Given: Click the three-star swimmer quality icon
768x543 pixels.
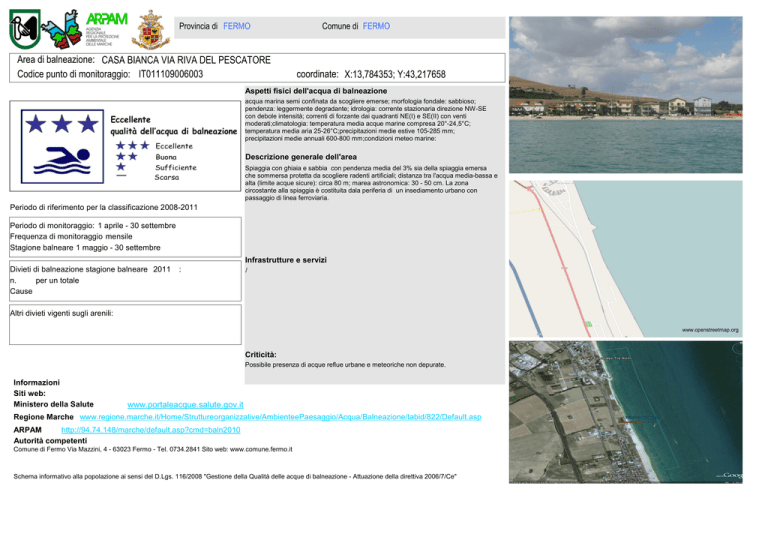Looking at the screenshot, I should [x=62, y=146].
